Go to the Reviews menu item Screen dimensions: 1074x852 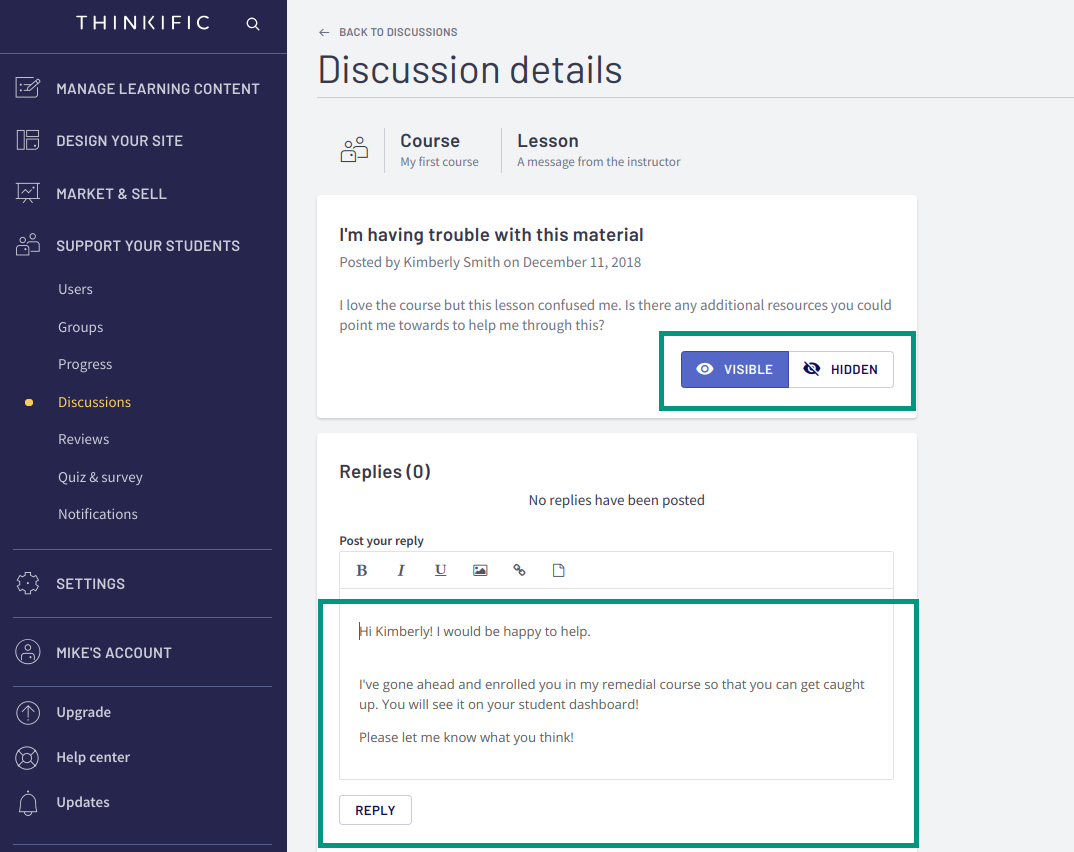tap(83, 438)
